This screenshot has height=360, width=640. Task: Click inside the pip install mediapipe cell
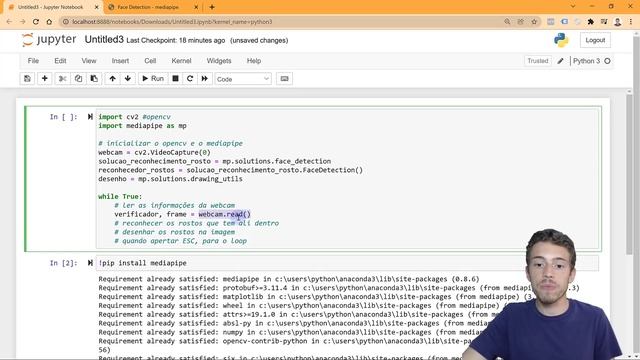(347, 263)
